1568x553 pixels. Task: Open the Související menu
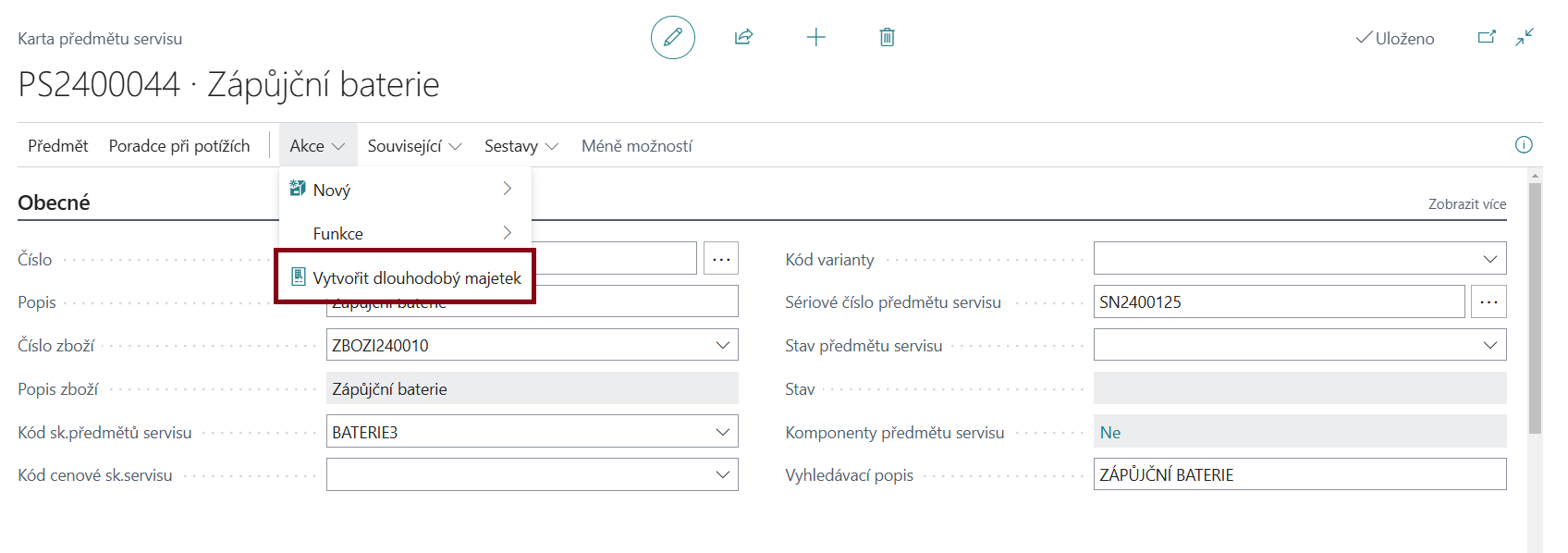(x=414, y=145)
